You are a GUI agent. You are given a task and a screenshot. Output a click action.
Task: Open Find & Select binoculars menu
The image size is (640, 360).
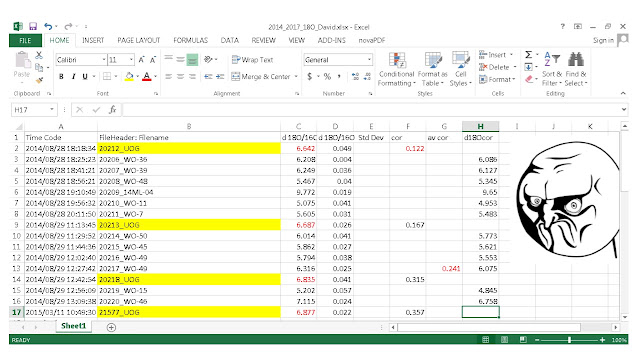coord(576,69)
